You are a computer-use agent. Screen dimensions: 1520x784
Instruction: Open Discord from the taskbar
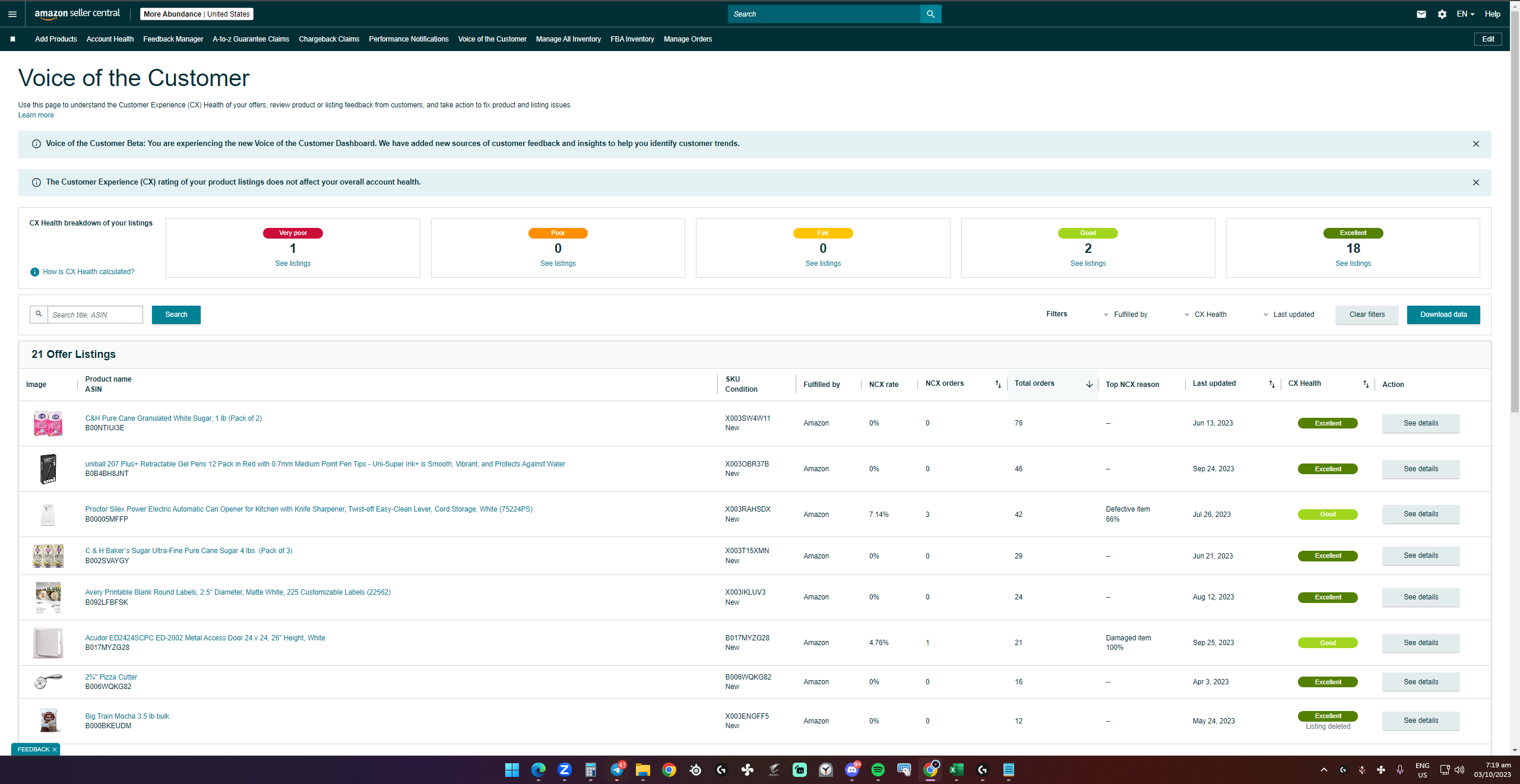click(852, 770)
